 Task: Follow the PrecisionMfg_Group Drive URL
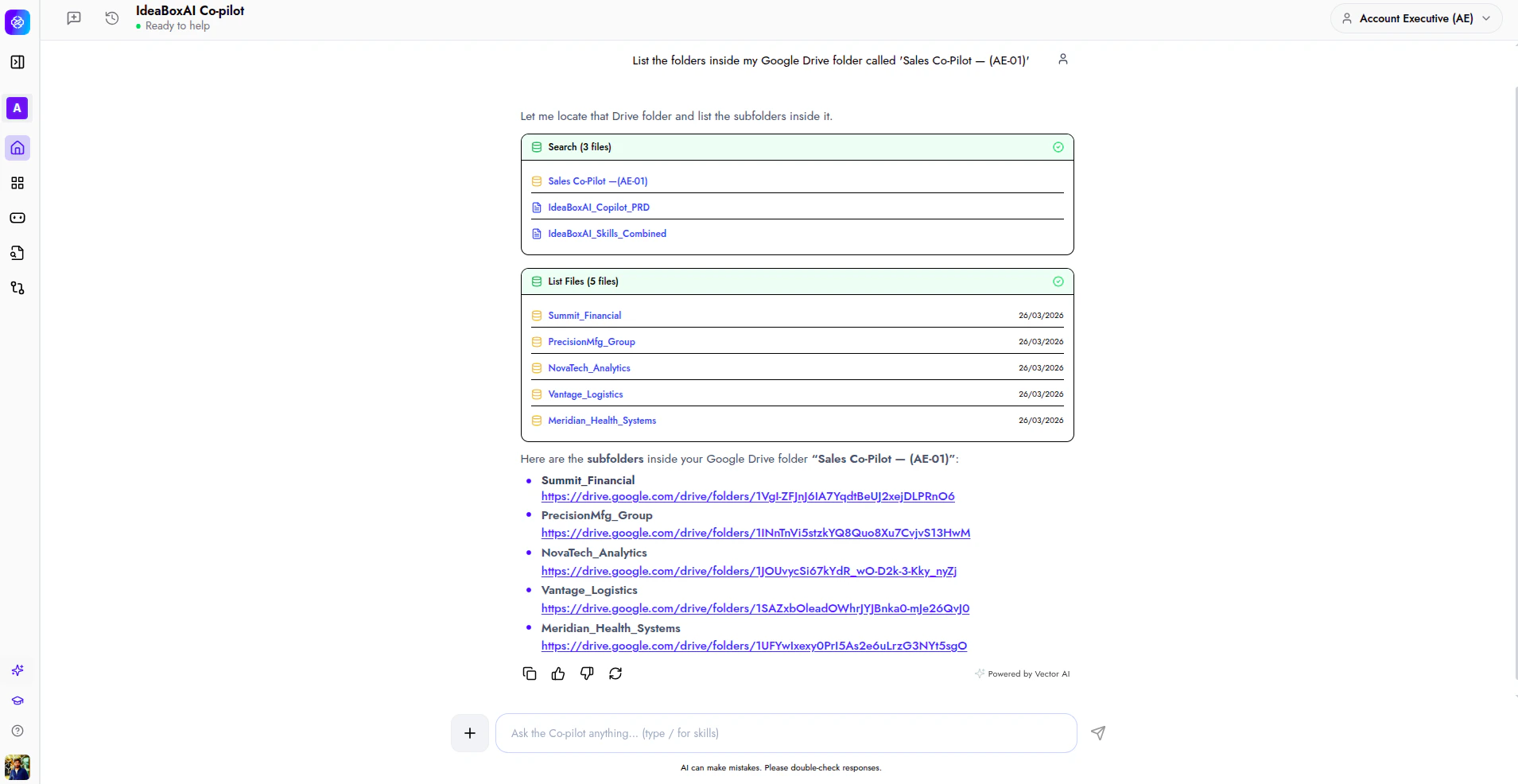(756, 533)
